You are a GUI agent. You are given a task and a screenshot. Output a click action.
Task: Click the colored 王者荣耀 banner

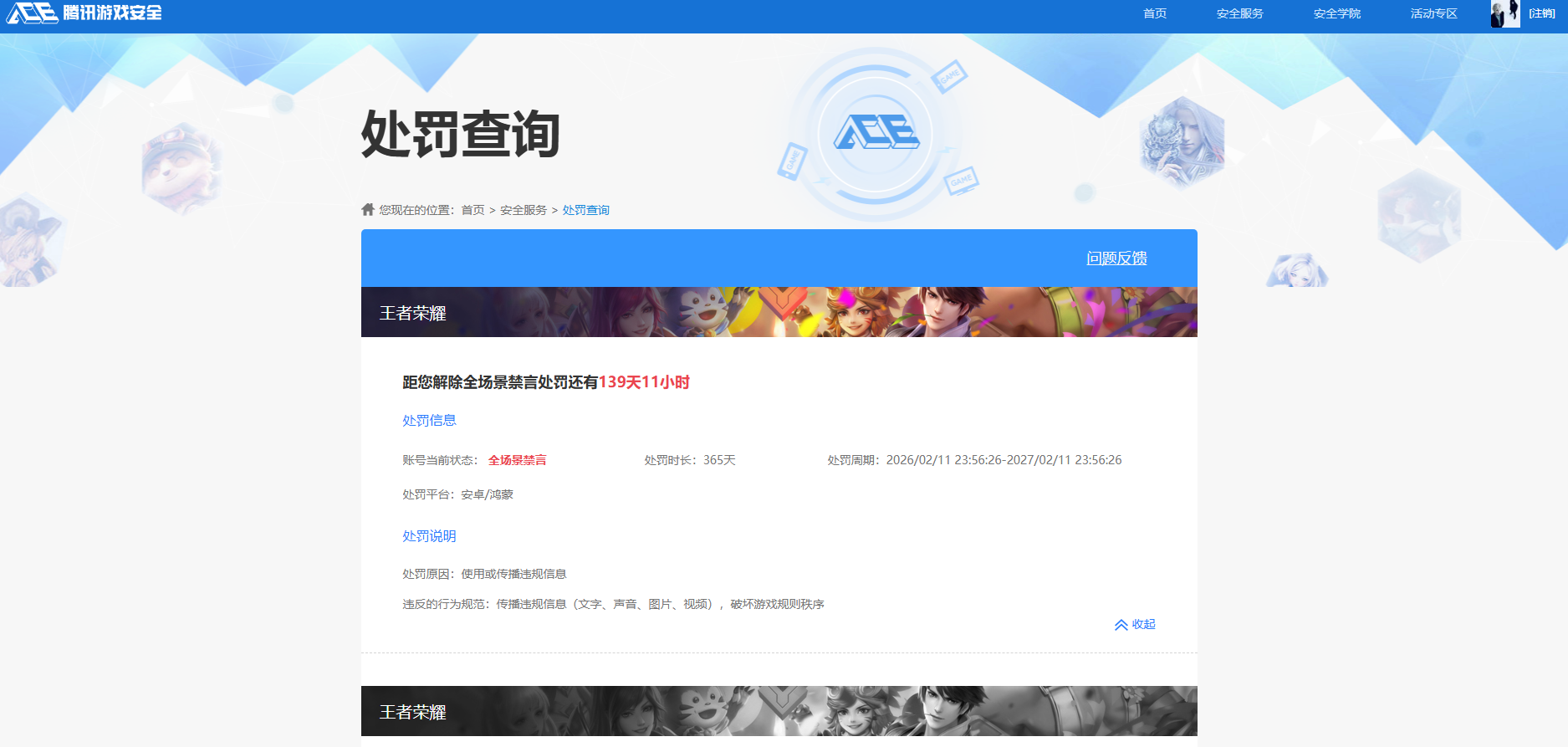(779, 312)
